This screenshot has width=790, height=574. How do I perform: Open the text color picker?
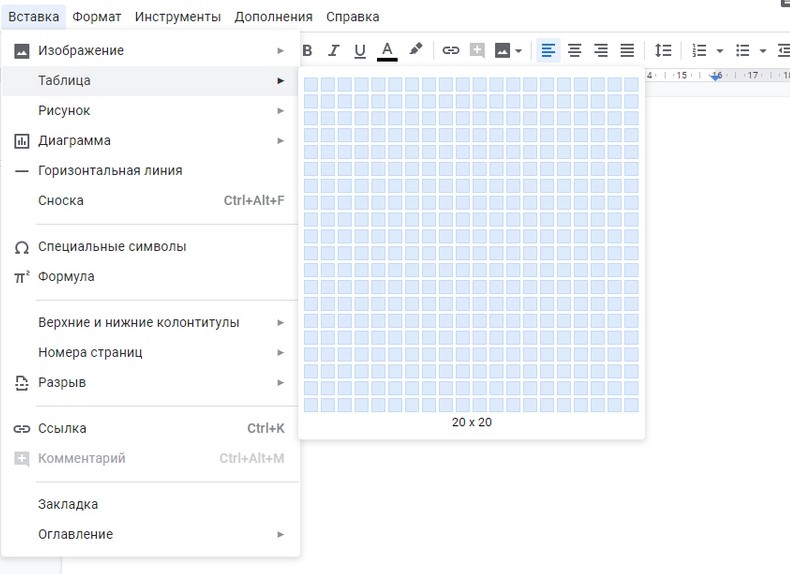387,50
